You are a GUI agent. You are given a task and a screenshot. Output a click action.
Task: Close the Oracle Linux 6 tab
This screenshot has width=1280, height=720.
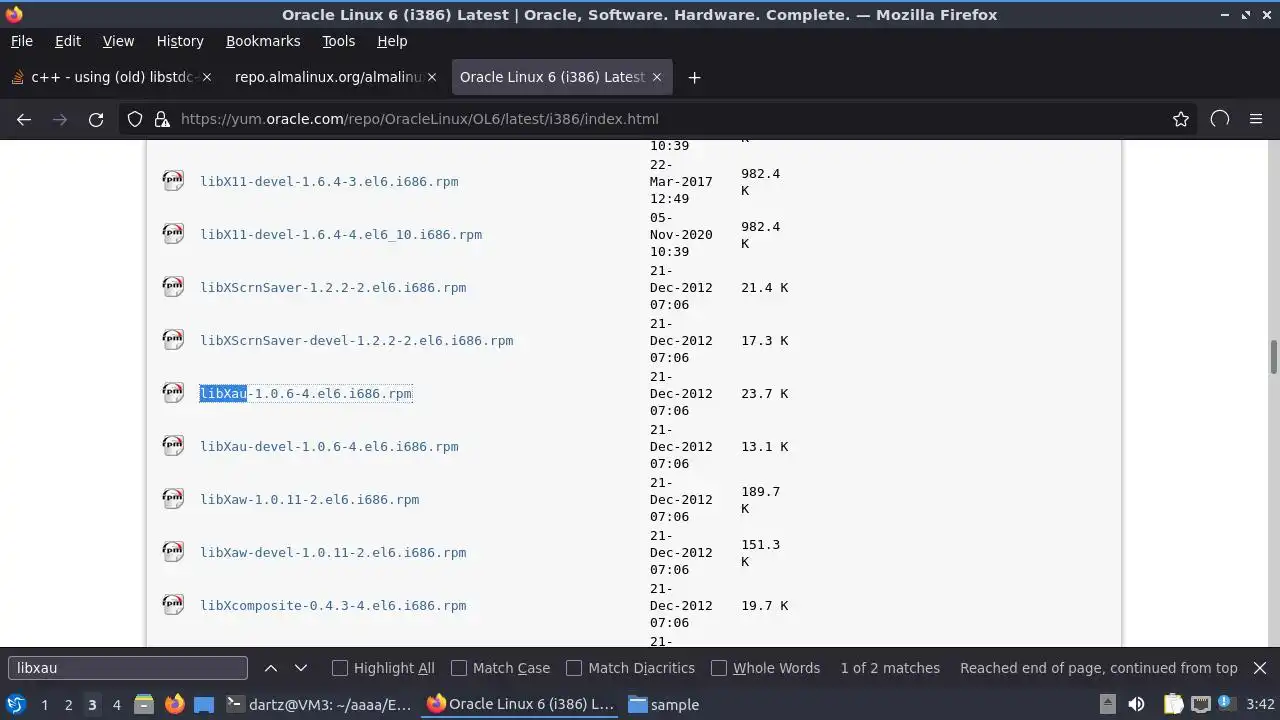657,77
